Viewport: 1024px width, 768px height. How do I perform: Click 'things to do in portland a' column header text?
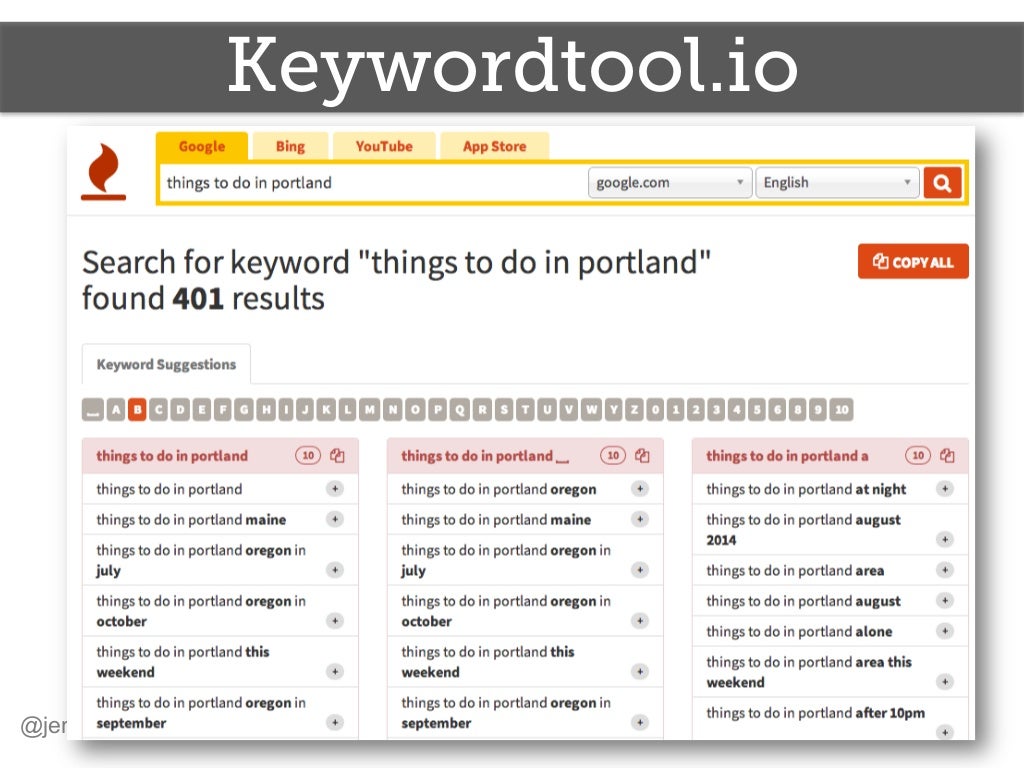point(787,456)
